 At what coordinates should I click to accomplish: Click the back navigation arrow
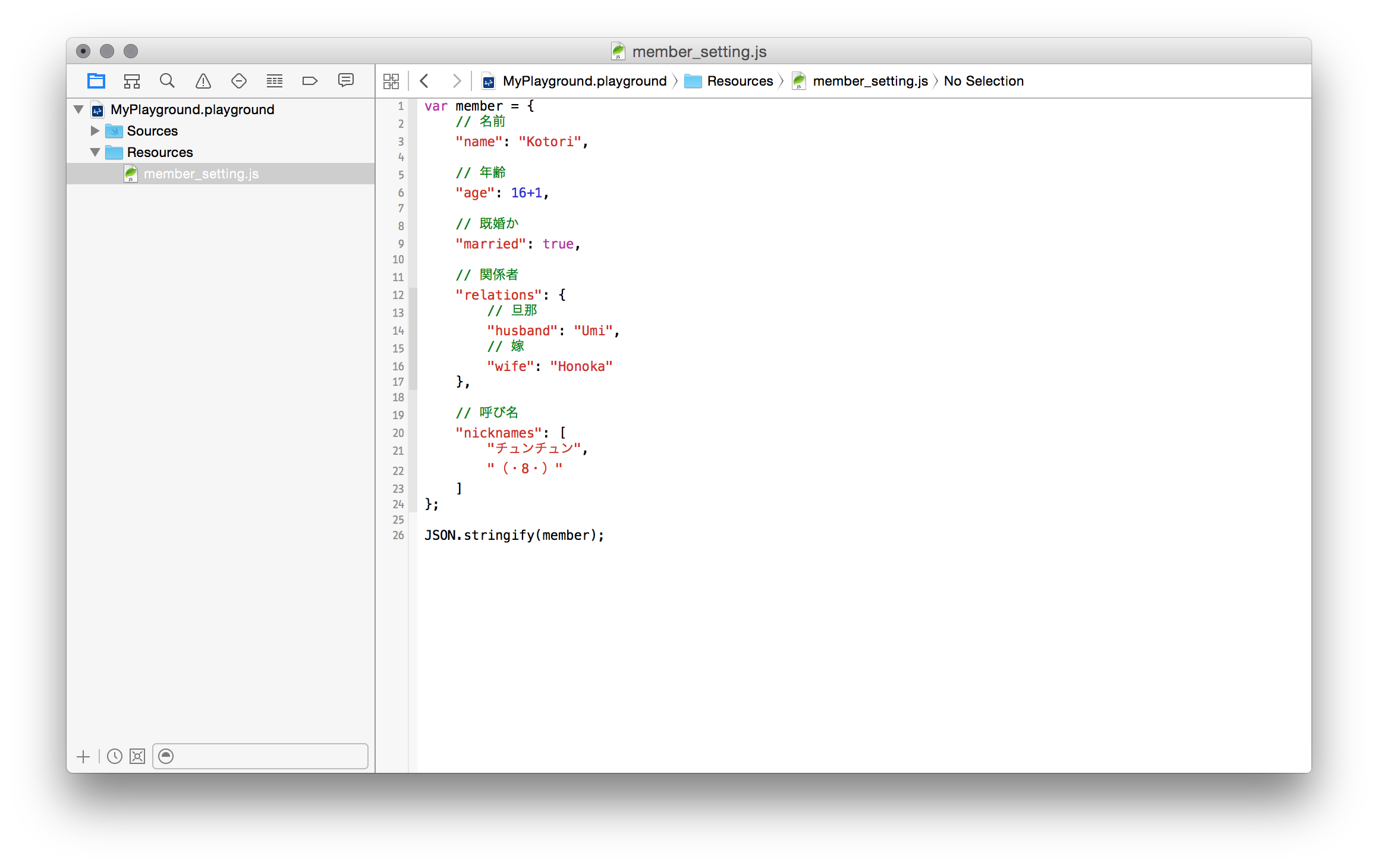click(424, 80)
